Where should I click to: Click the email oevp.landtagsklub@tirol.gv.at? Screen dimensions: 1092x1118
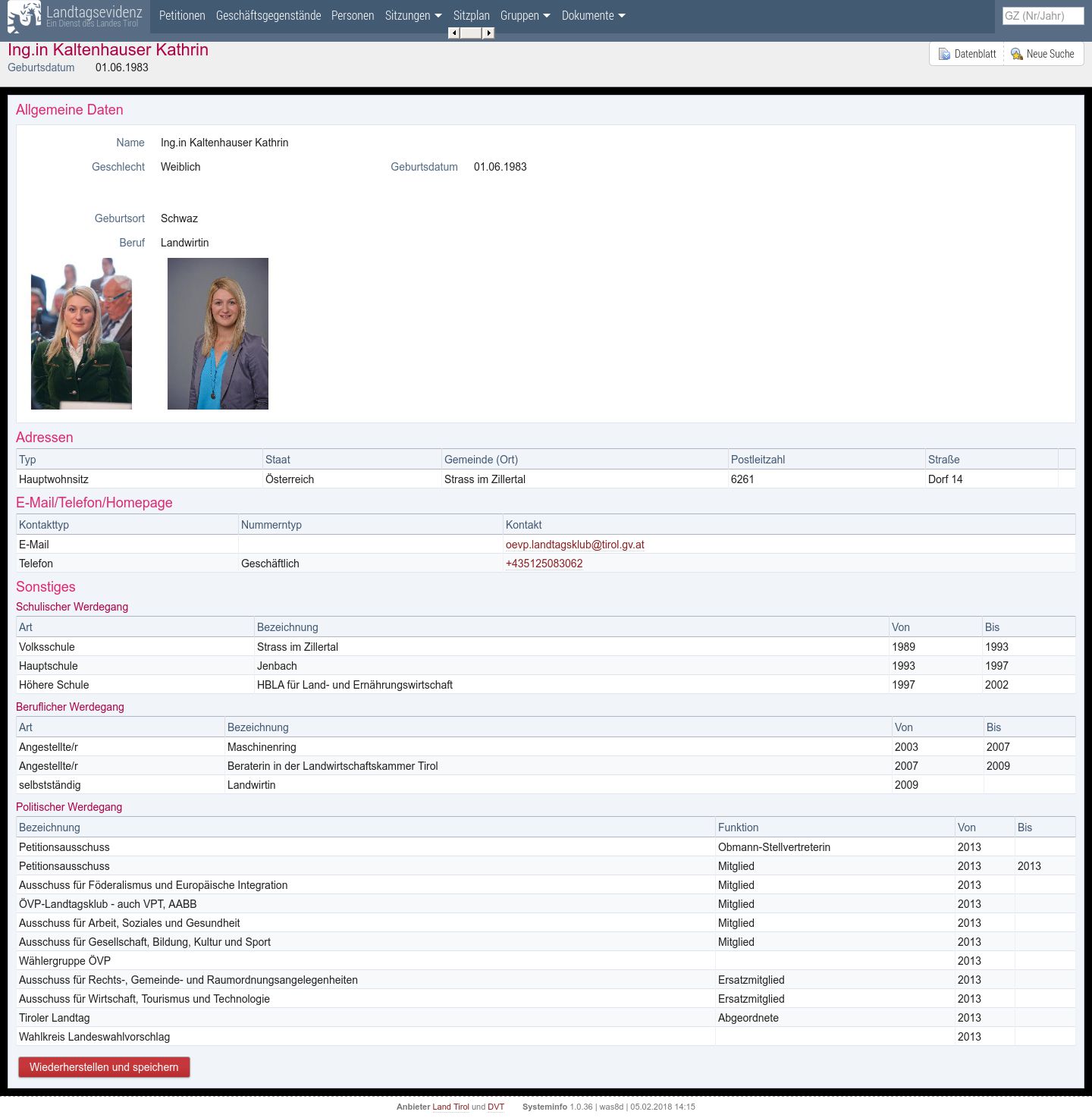575,545
